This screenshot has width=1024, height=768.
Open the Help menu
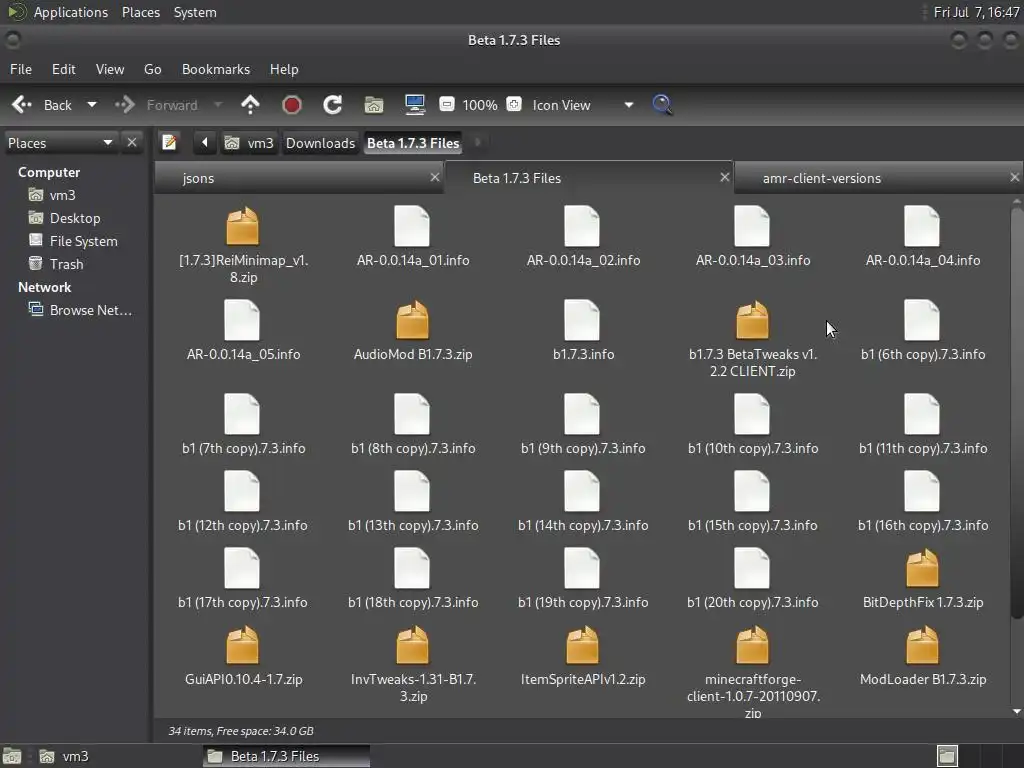coord(284,69)
